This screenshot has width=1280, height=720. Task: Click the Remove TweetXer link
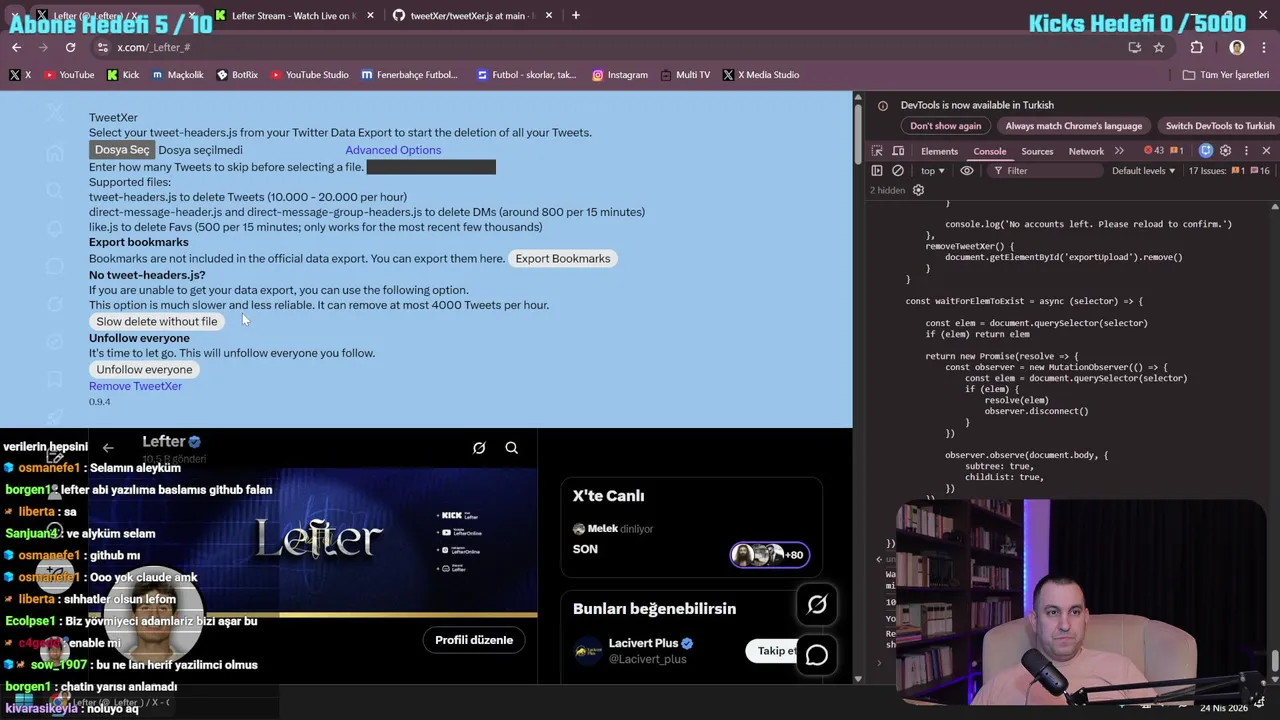135,386
